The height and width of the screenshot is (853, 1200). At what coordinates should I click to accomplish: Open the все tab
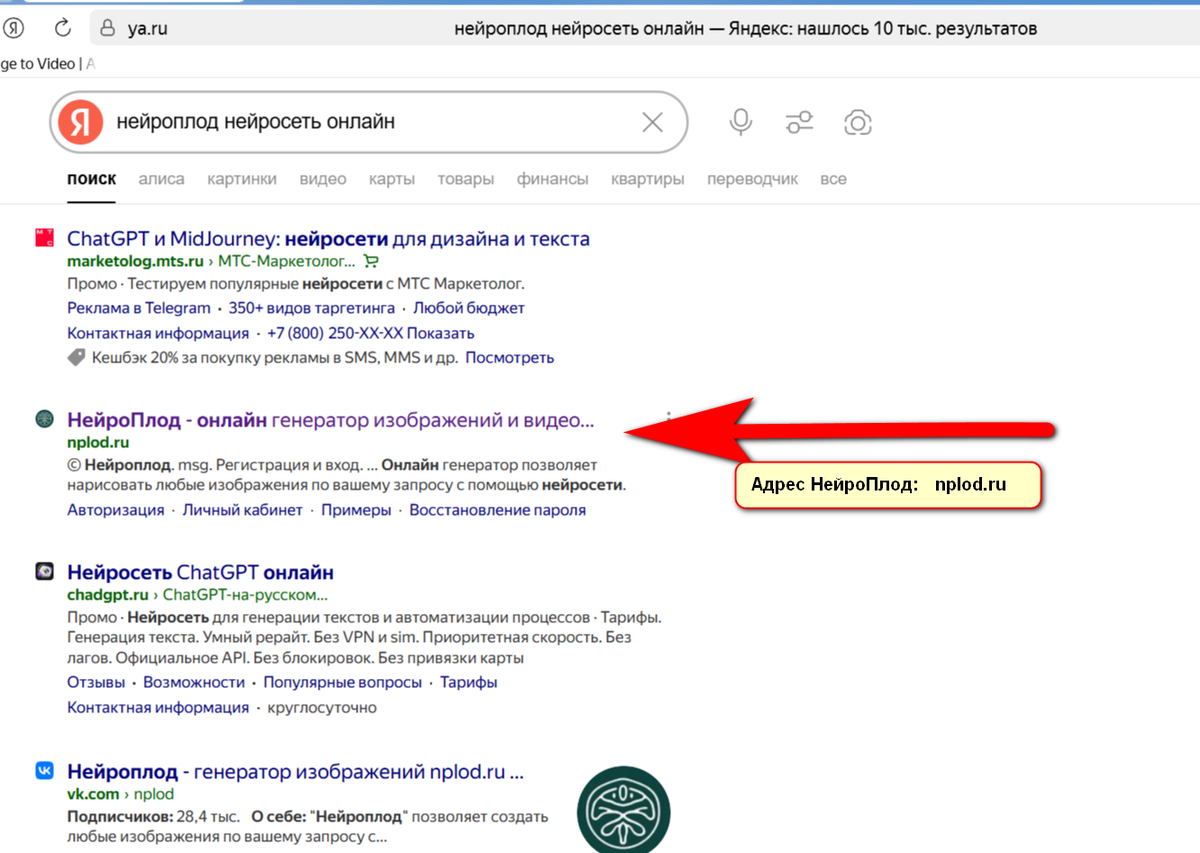pyautogui.click(x=833, y=179)
